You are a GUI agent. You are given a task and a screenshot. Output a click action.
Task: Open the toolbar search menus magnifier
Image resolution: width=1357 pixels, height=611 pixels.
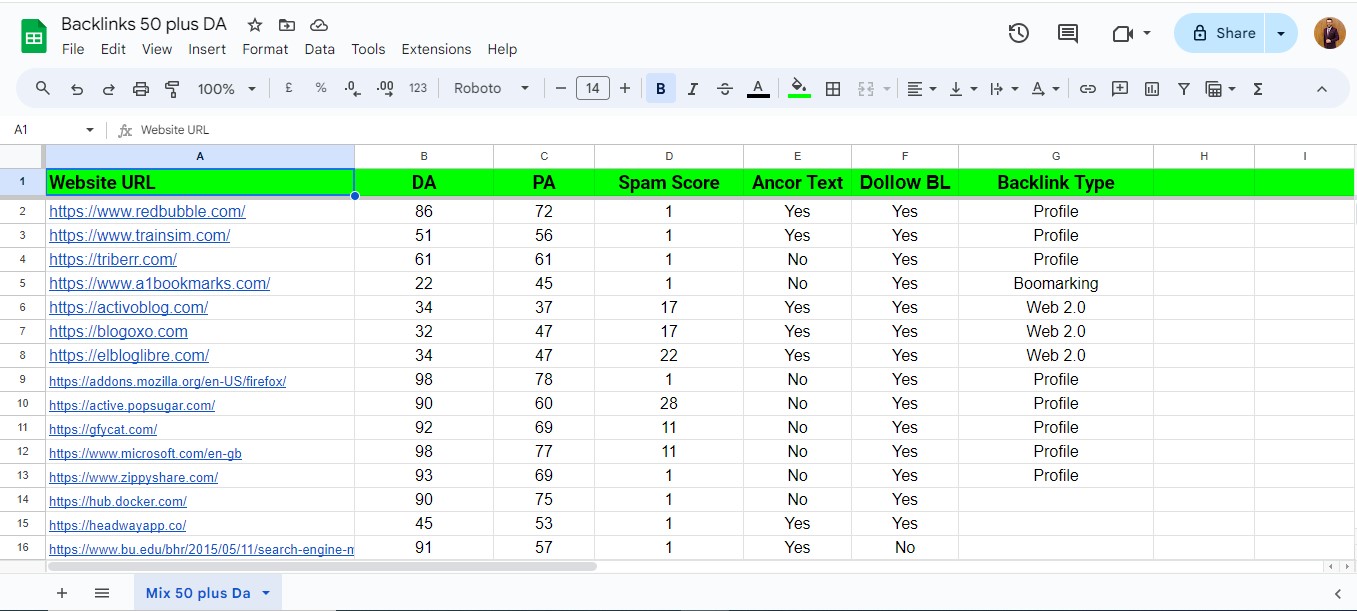43,88
